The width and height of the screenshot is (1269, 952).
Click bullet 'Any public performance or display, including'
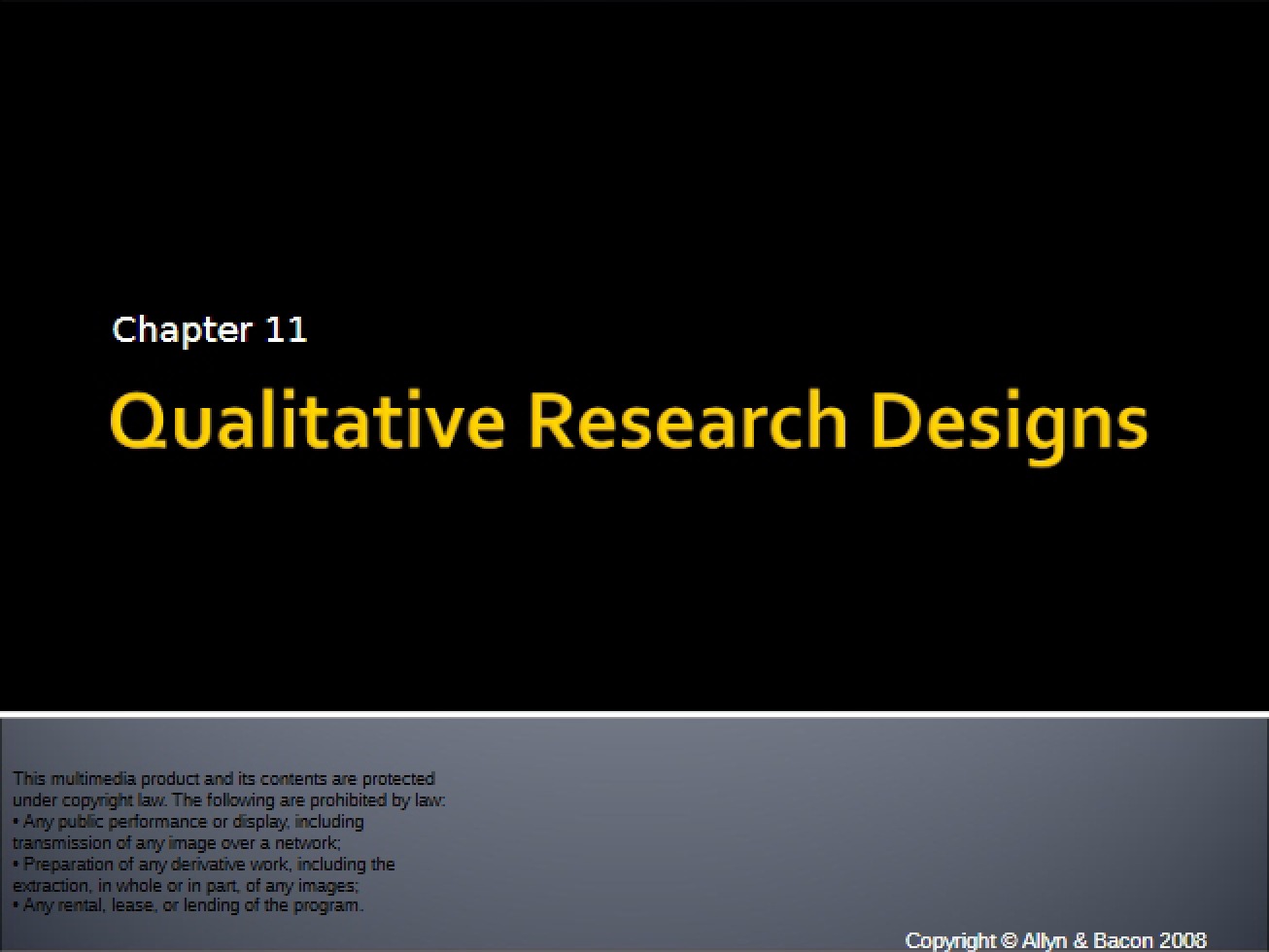[x=189, y=822]
